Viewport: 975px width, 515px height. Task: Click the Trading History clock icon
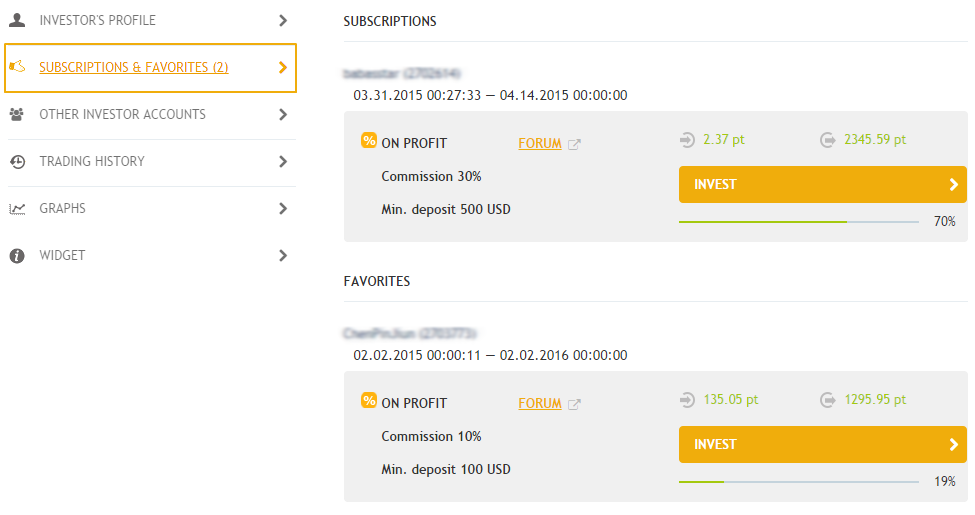tap(17, 162)
